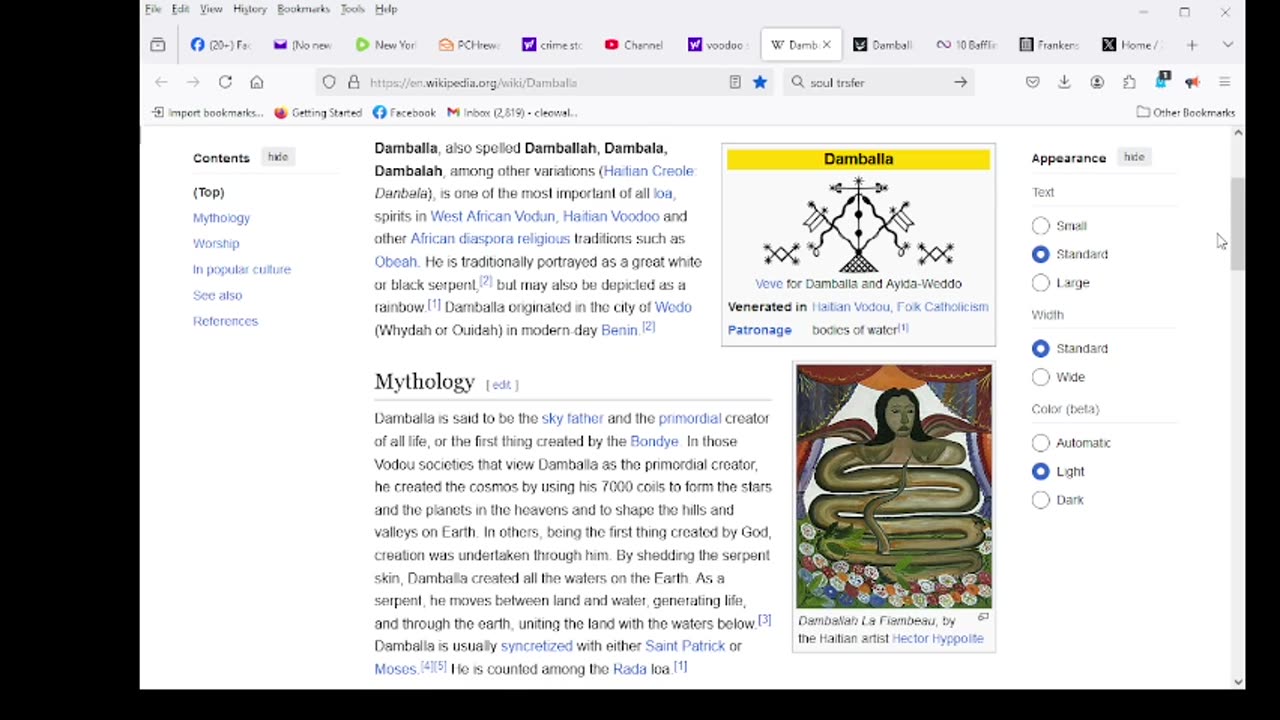Image resolution: width=1280 pixels, height=720 pixels.
Task: Open the Damballah La Flambeau painting
Action: point(894,486)
